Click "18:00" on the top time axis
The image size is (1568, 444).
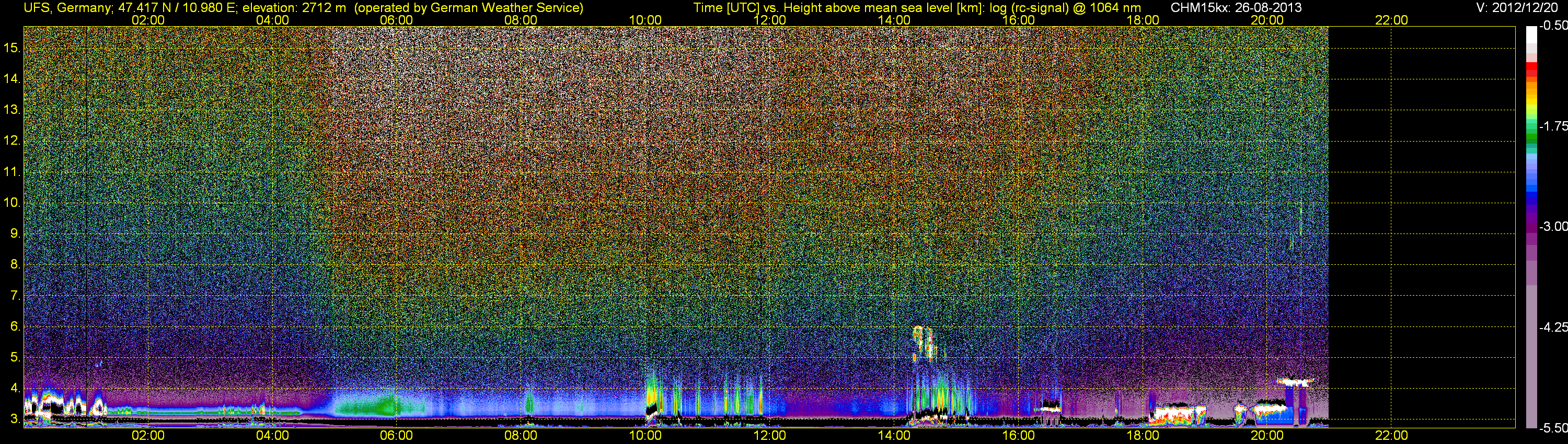point(1143,20)
